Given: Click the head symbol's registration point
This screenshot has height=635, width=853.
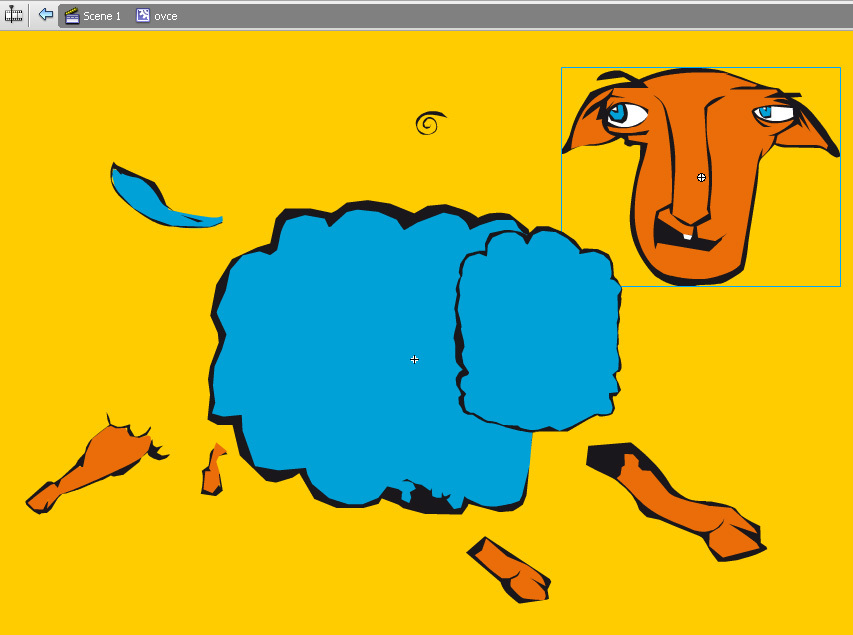Looking at the screenshot, I should point(701,177).
